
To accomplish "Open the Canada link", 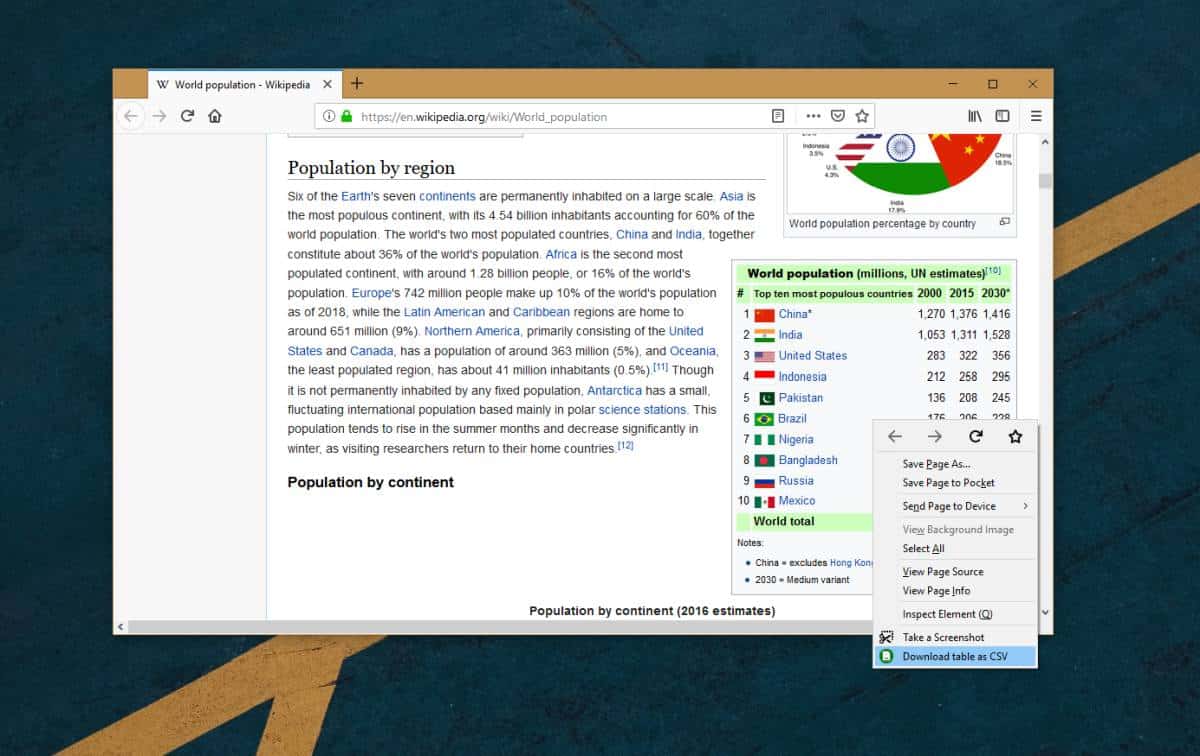I will (x=372, y=351).
